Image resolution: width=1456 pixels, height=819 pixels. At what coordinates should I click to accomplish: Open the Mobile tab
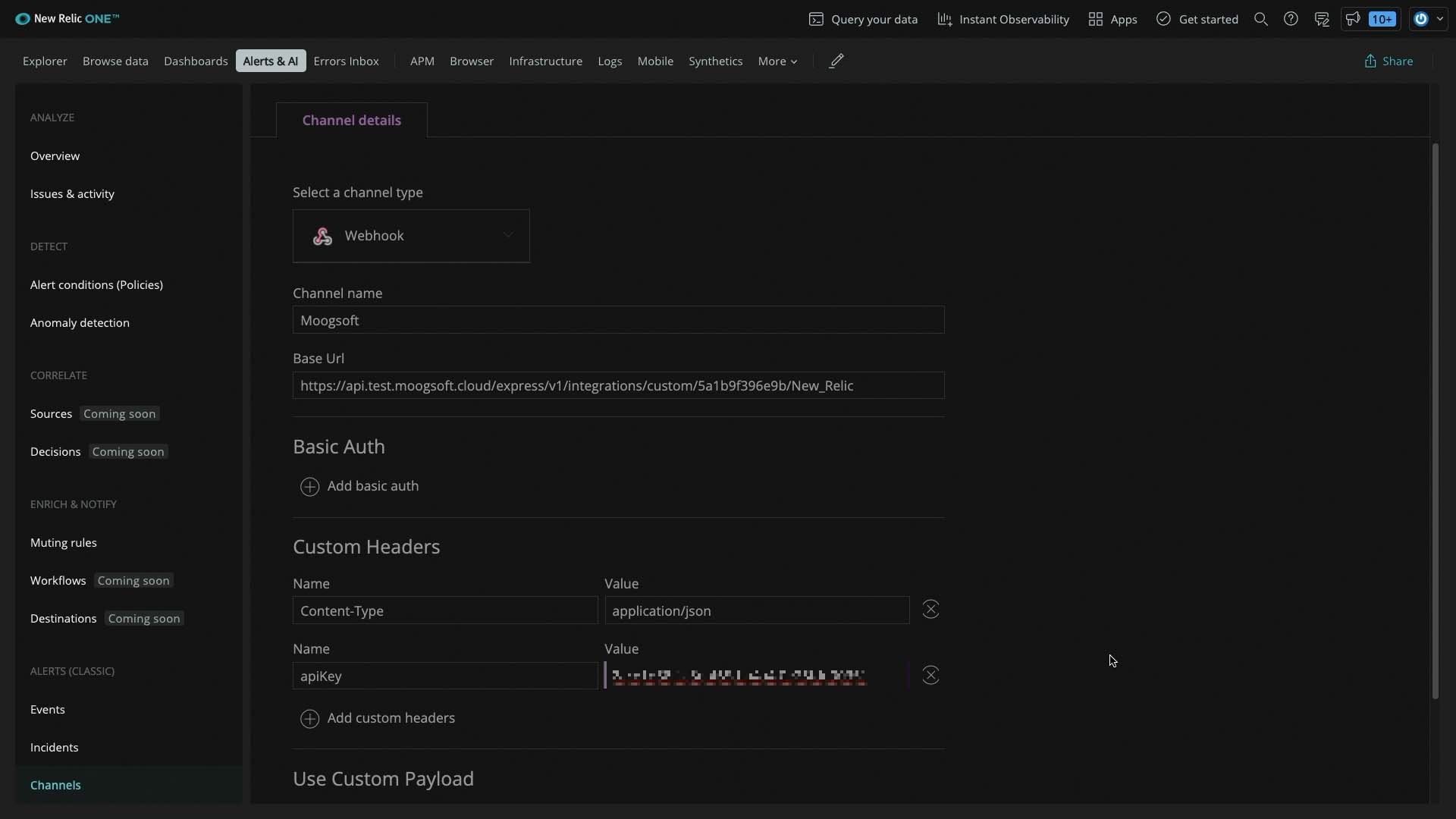[655, 61]
